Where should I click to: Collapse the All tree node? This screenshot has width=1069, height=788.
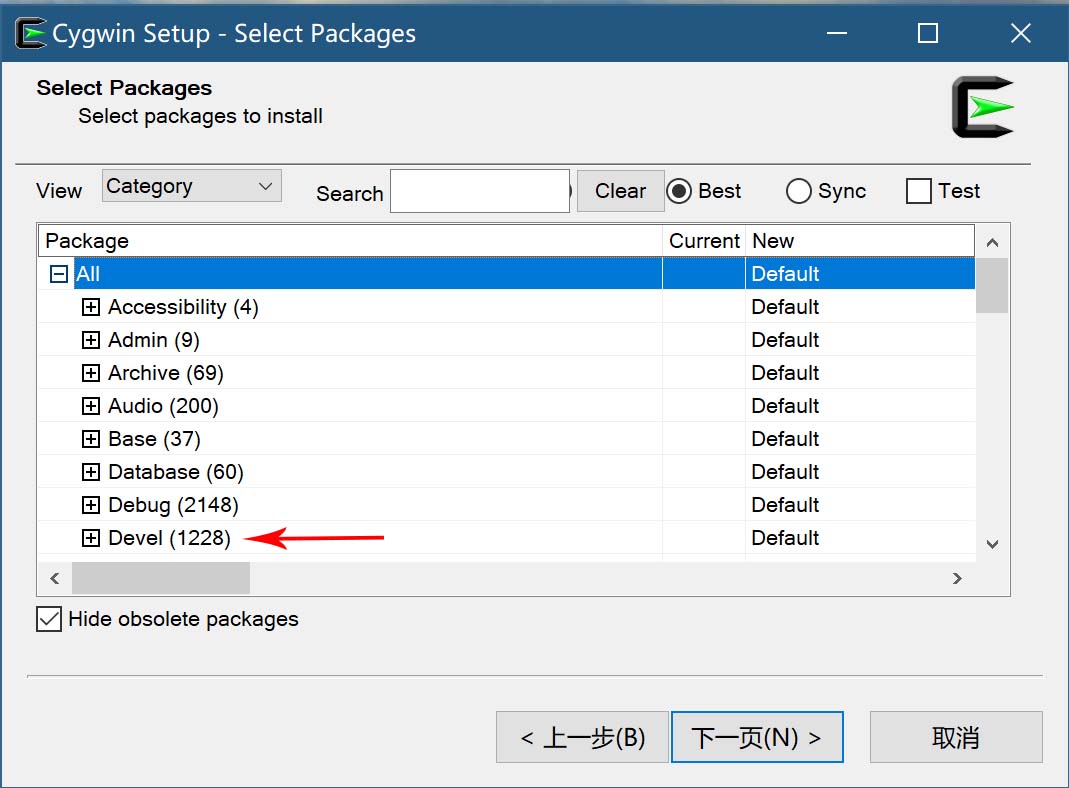tap(59, 274)
